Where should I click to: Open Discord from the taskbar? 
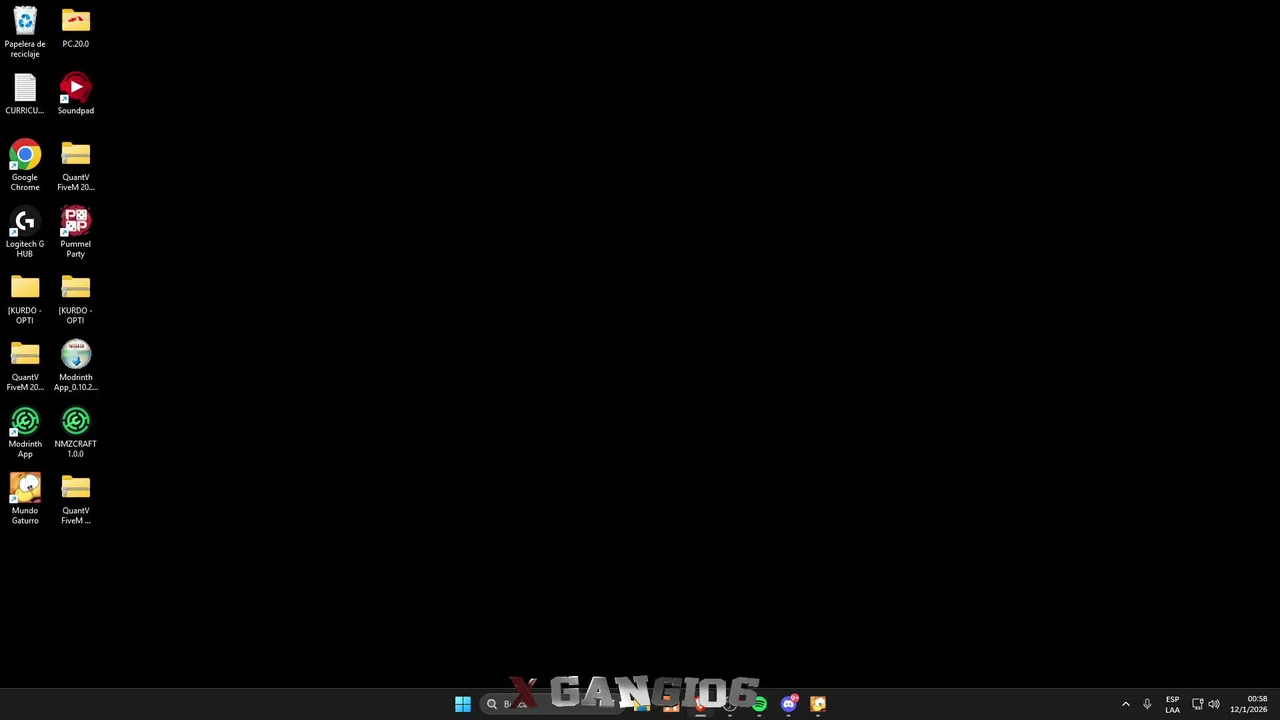pyautogui.click(x=789, y=704)
